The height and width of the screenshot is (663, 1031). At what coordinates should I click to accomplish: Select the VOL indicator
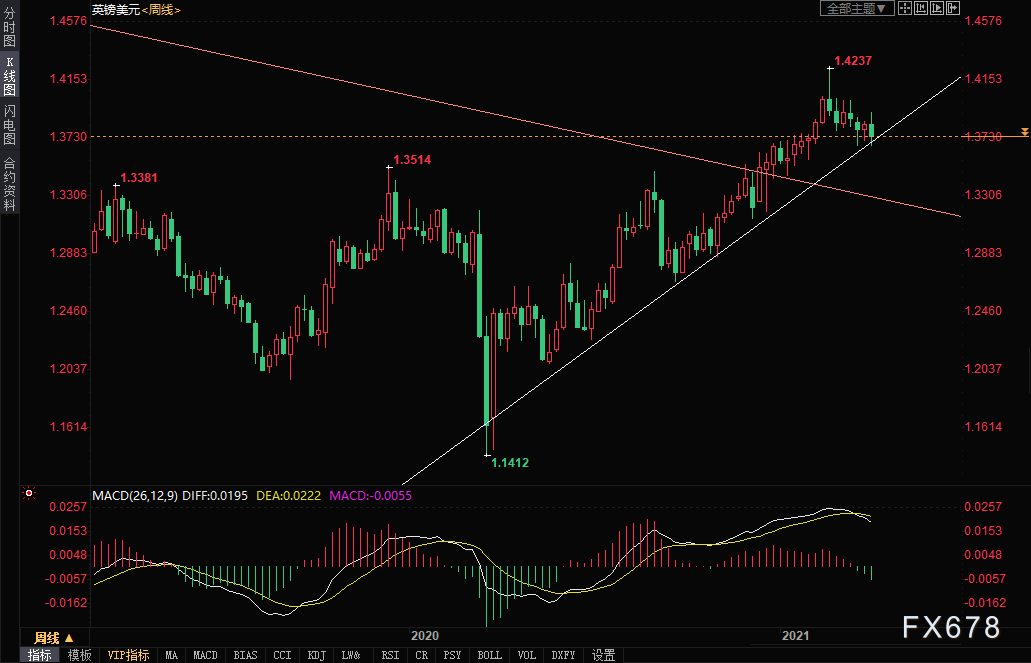pyautogui.click(x=526, y=655)
